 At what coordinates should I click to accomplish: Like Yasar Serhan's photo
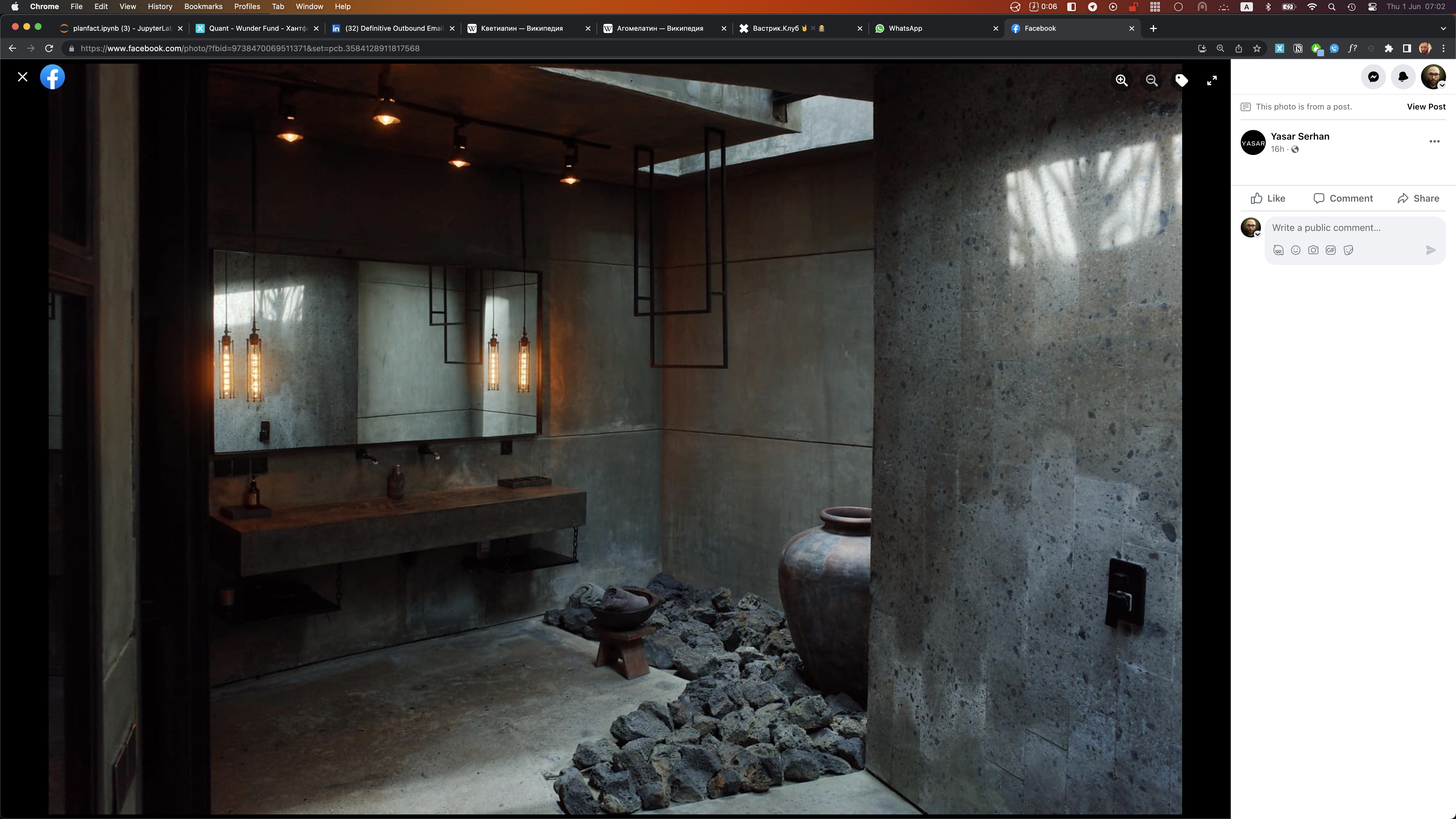click(x=1268, y=198)
